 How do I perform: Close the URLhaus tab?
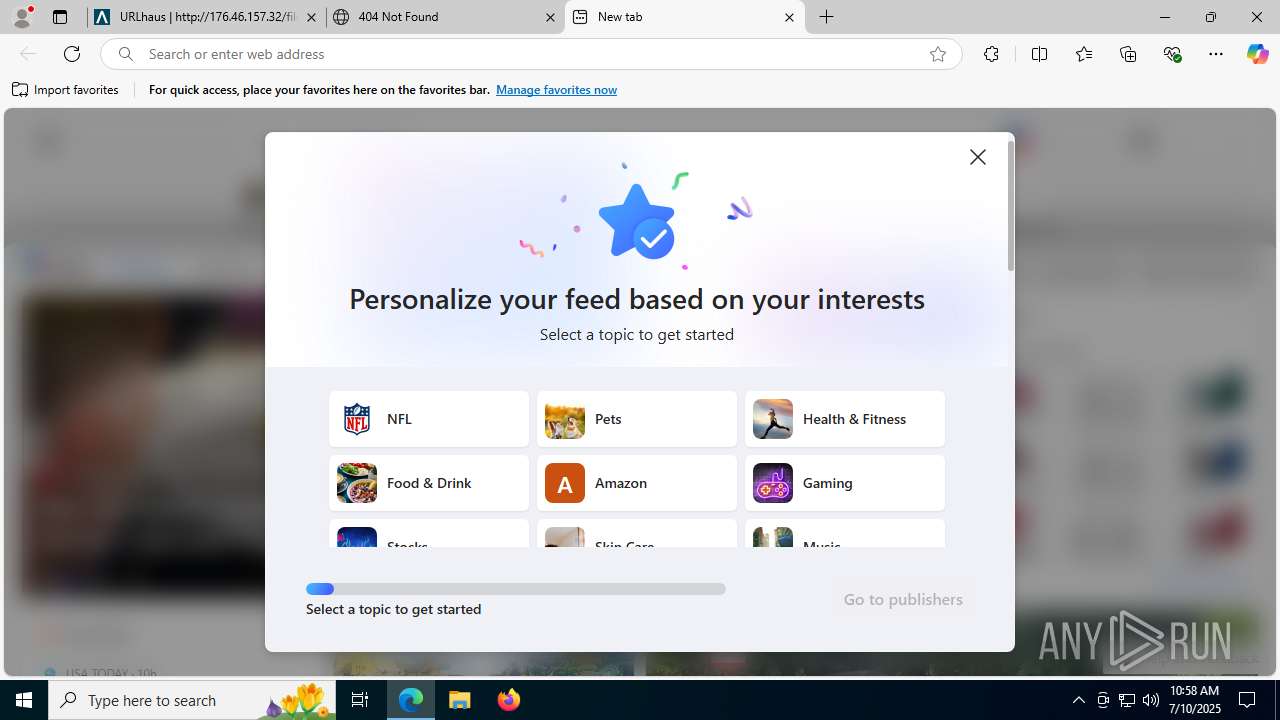pyautogui.click(x=311, y=17)
